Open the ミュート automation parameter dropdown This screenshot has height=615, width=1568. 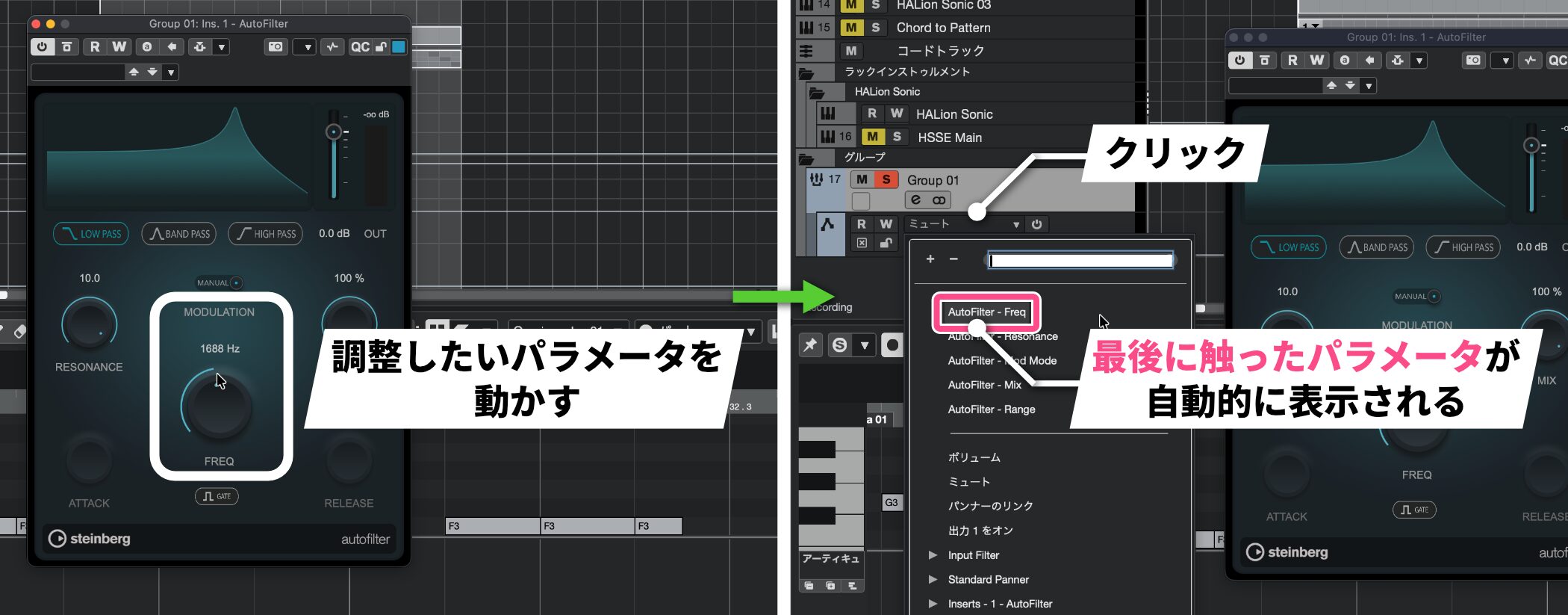[963, 224]
